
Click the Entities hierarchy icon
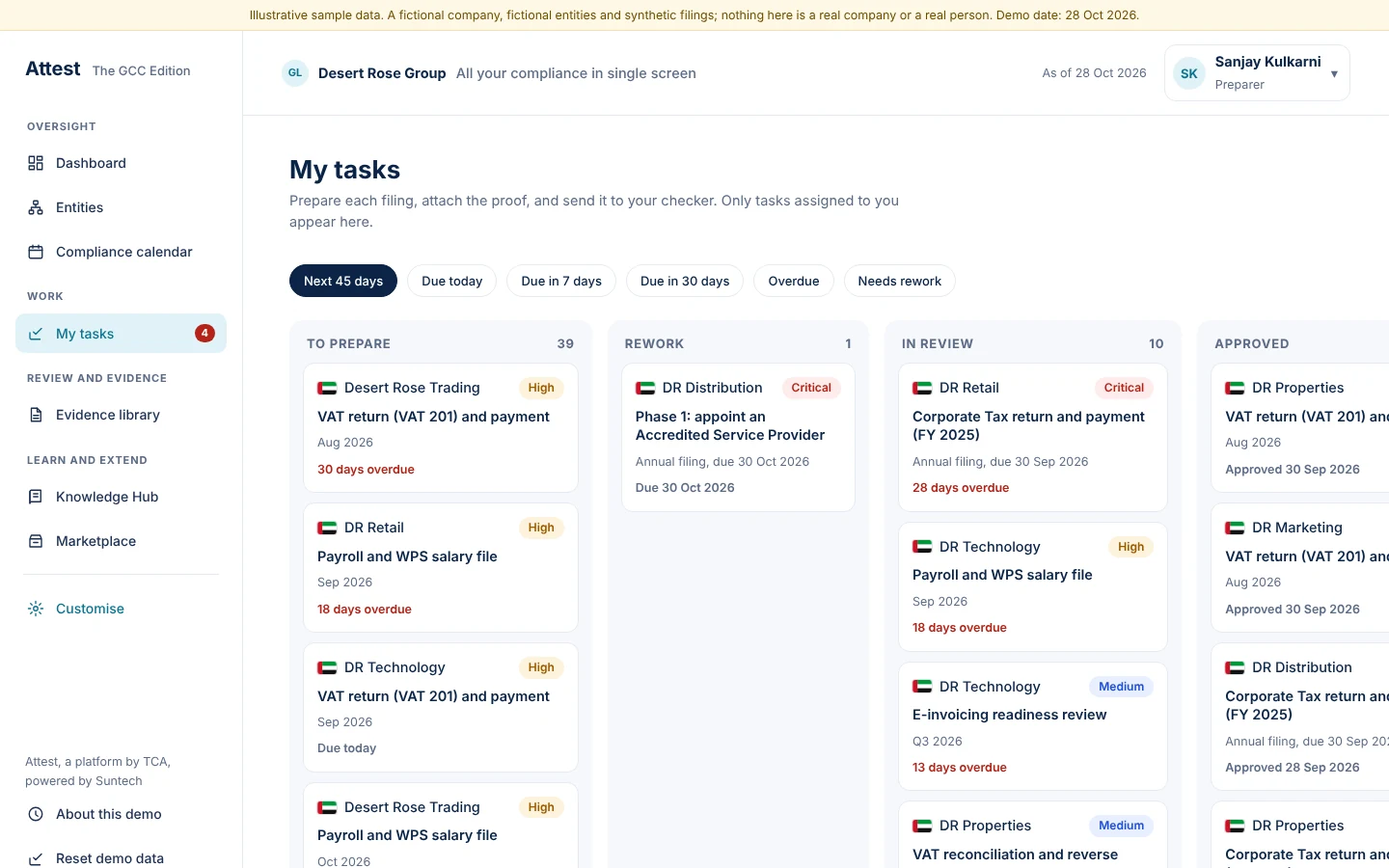coord(36,207)
